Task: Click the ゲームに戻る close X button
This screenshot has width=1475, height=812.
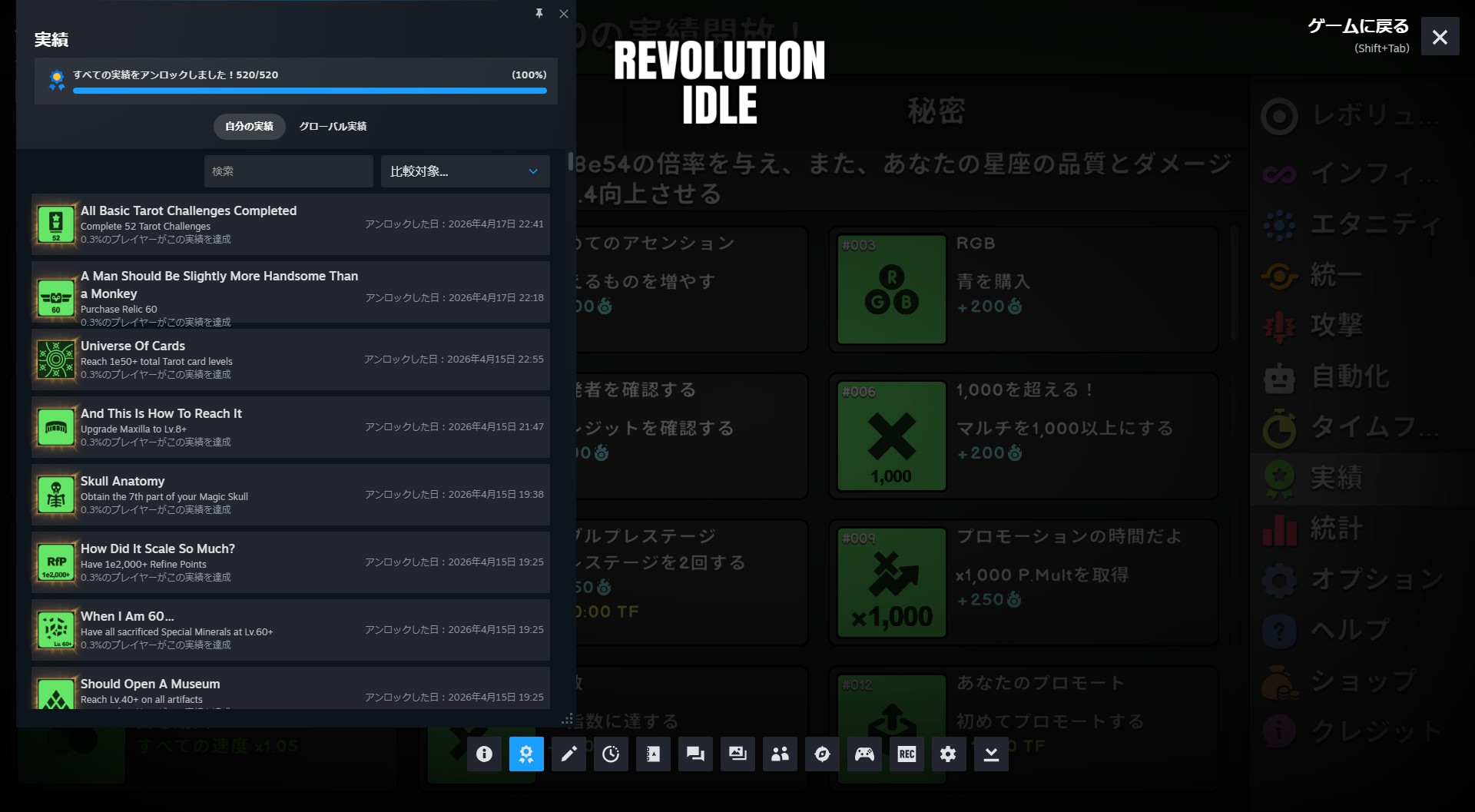Action: pyautogui.click(x=1440, y=36)
